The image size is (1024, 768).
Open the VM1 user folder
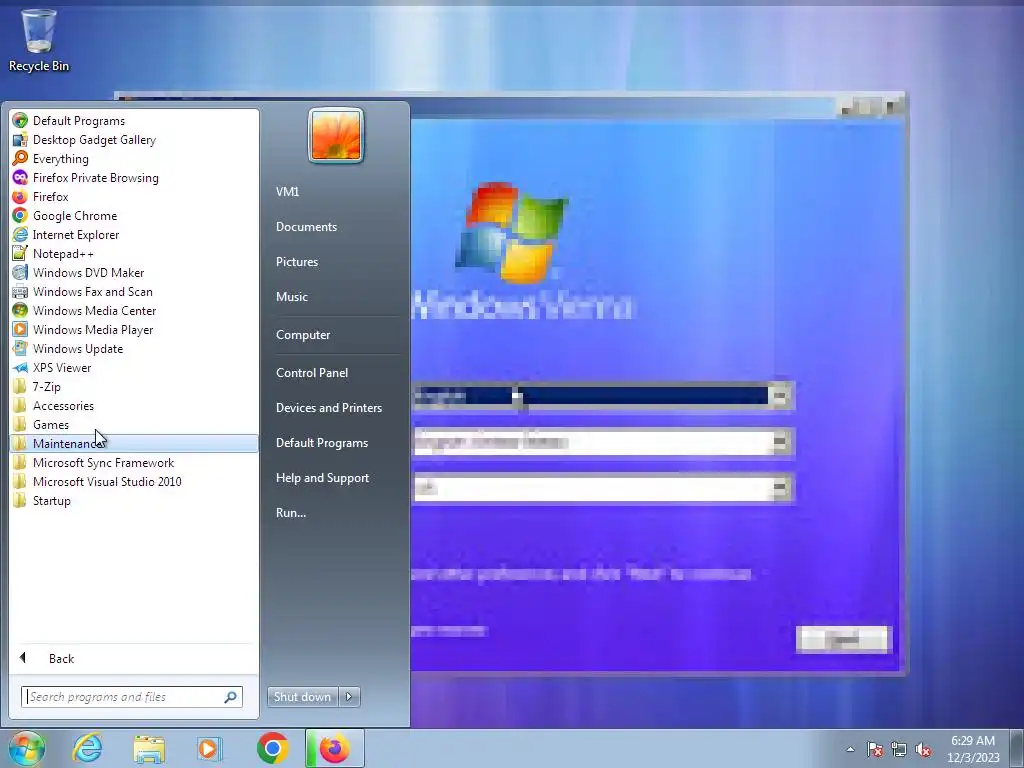click(287, 191)
